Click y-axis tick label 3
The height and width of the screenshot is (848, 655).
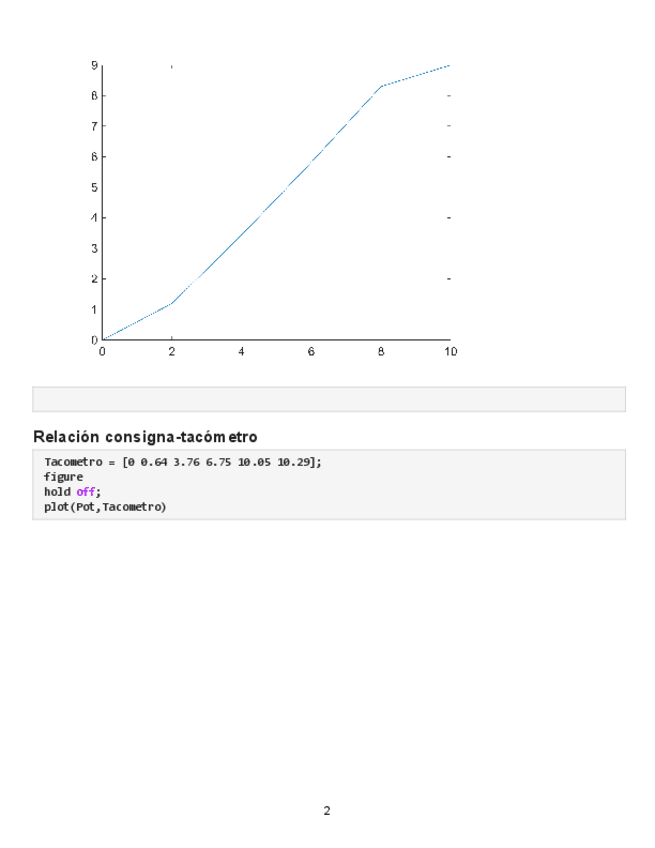click(x=94, y=248)
